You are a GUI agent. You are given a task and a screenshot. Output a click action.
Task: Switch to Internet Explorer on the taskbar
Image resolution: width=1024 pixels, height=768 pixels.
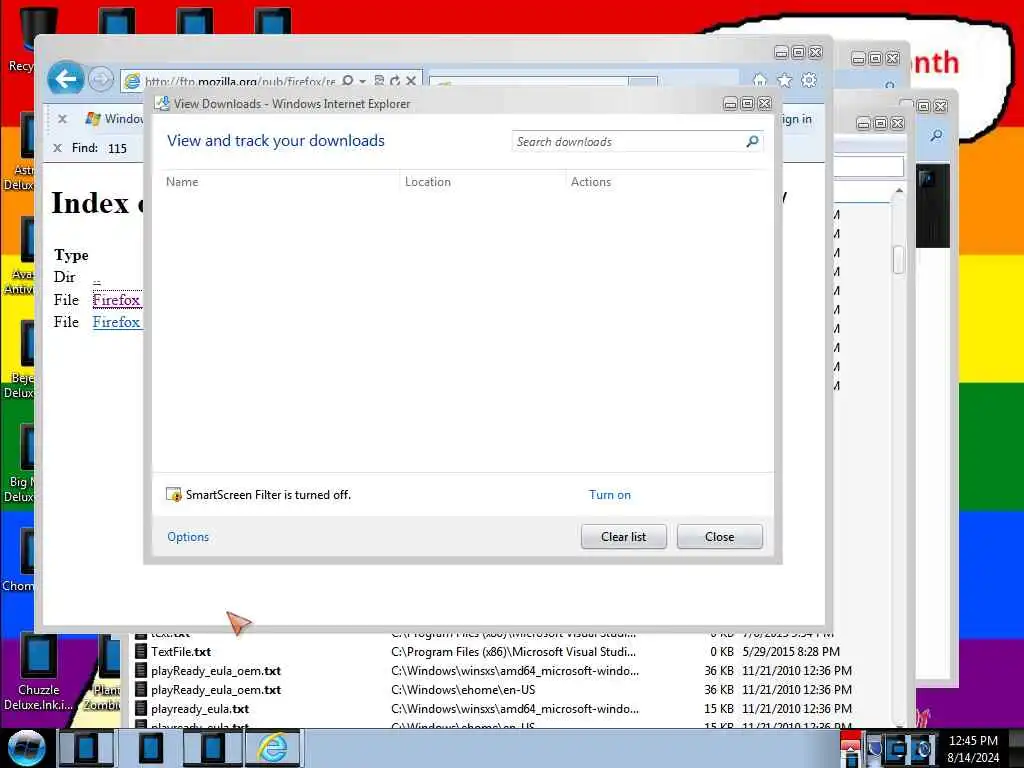click(272, 748)
